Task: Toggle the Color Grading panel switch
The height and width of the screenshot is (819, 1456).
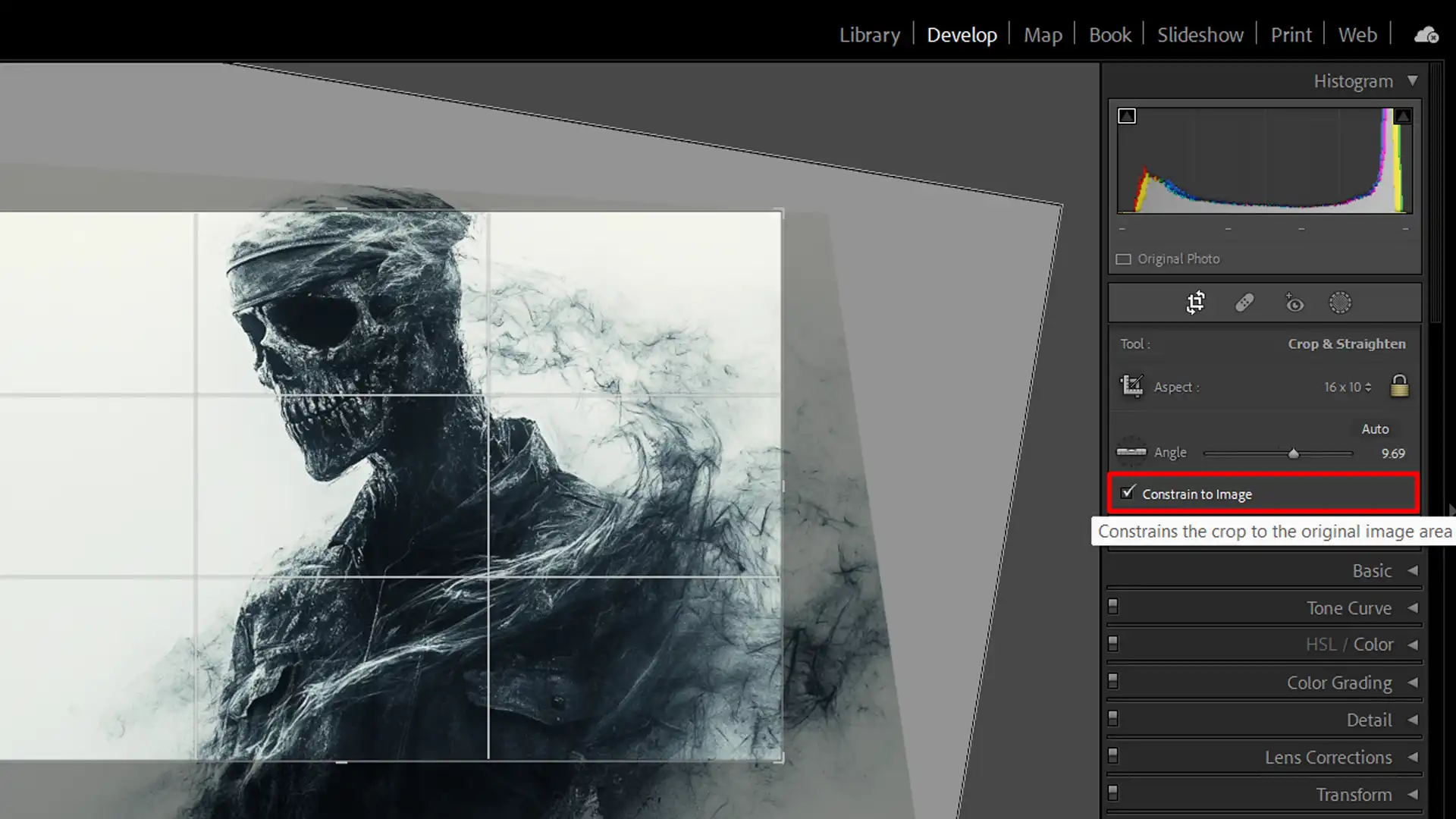Action: (x=1113, y=680)
